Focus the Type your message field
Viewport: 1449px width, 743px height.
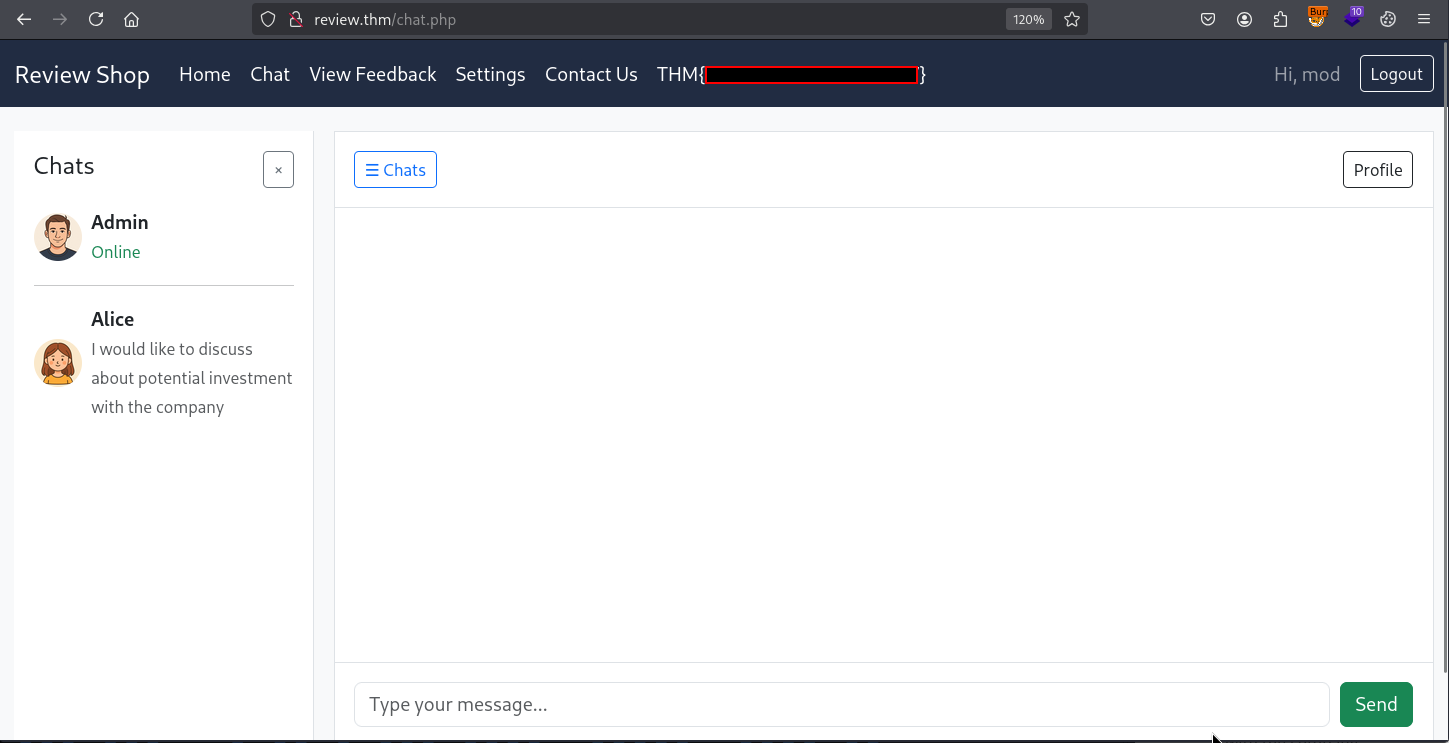point(841,704)
